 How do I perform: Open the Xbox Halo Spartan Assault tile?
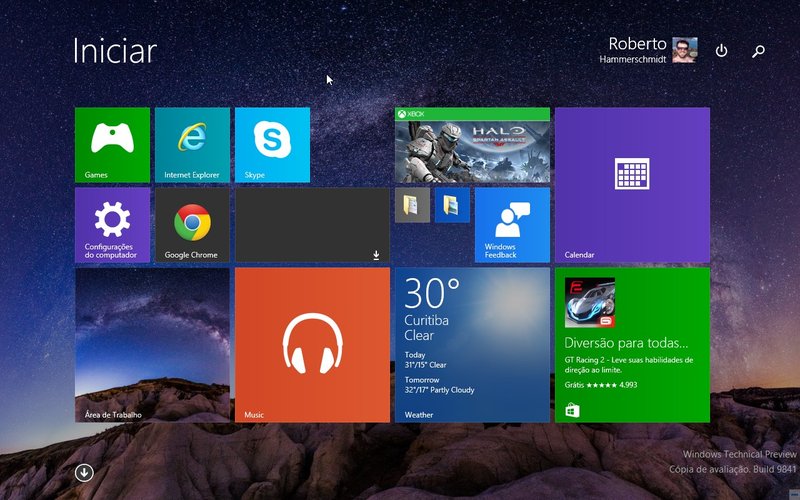click(x=472, y=145)
